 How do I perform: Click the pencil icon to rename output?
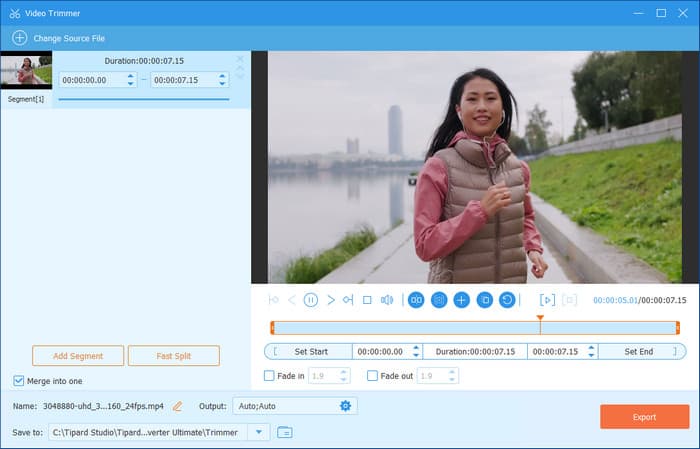[178, 406]
